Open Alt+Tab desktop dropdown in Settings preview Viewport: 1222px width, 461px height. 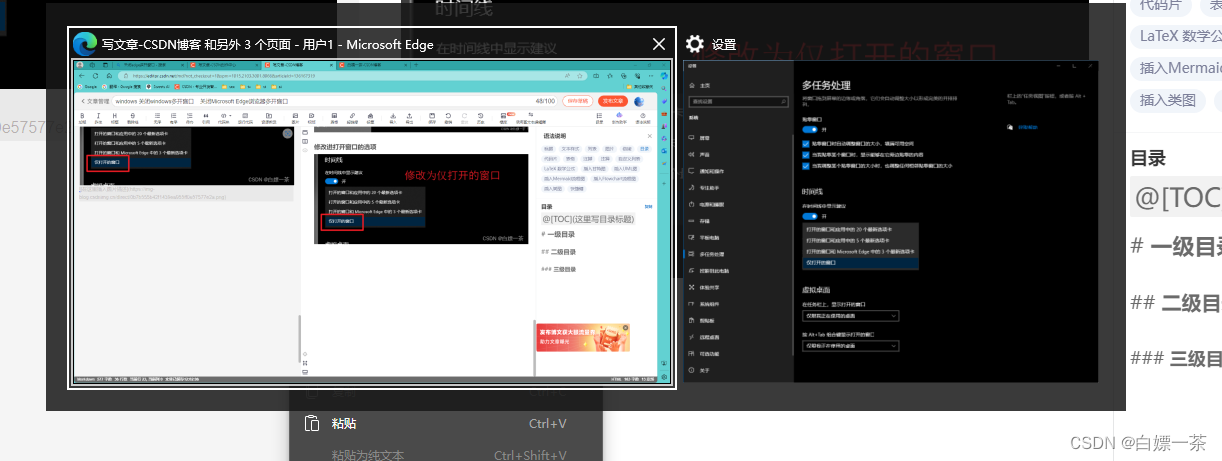[x=850, y=346]
